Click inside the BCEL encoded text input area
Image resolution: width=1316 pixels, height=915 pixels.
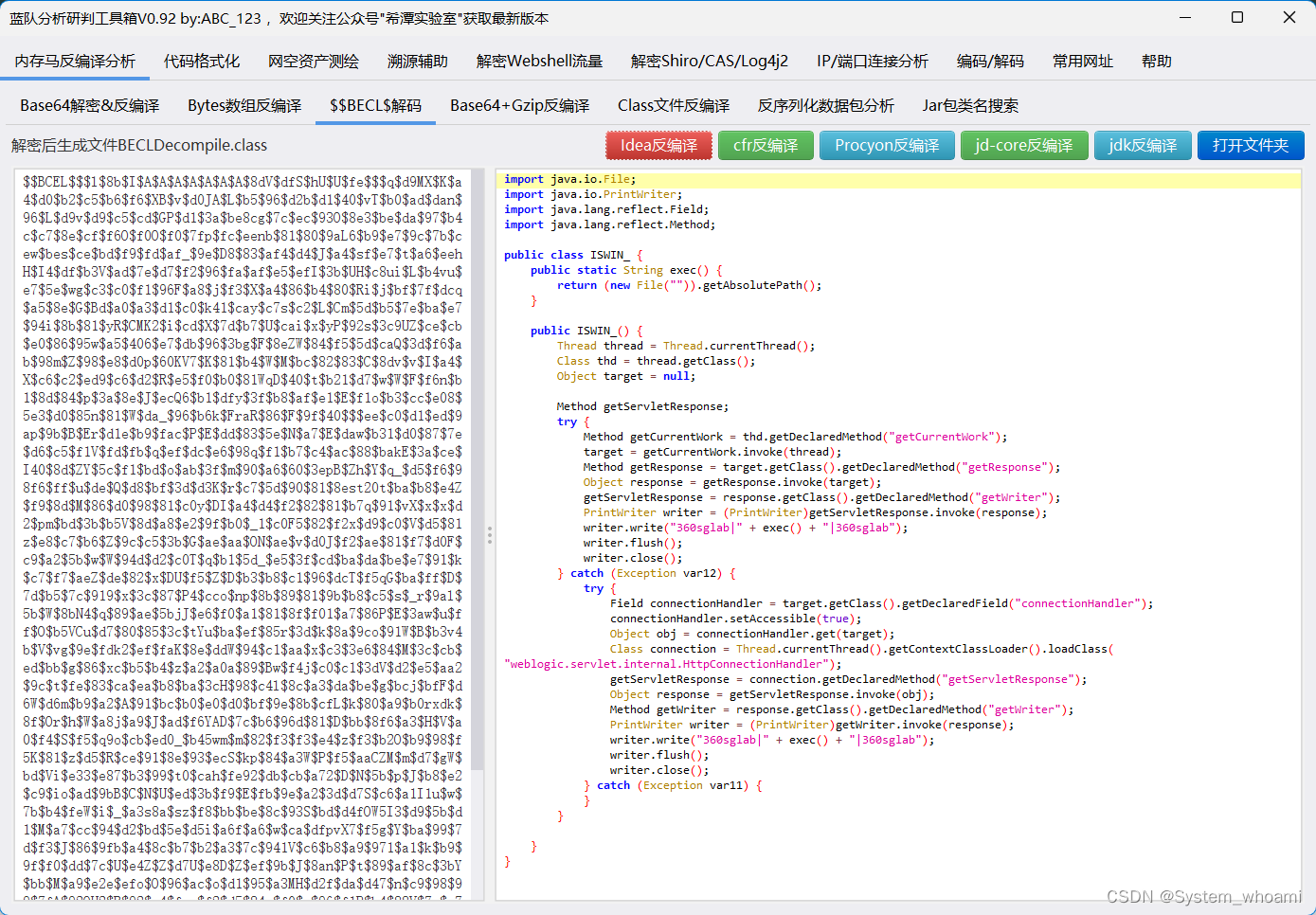click(243, 535)
